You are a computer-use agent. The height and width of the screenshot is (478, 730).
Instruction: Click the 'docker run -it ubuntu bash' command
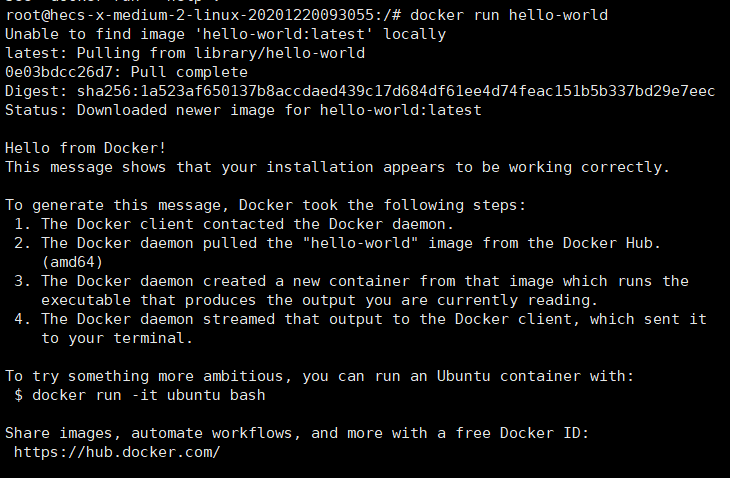pos(149,395)
